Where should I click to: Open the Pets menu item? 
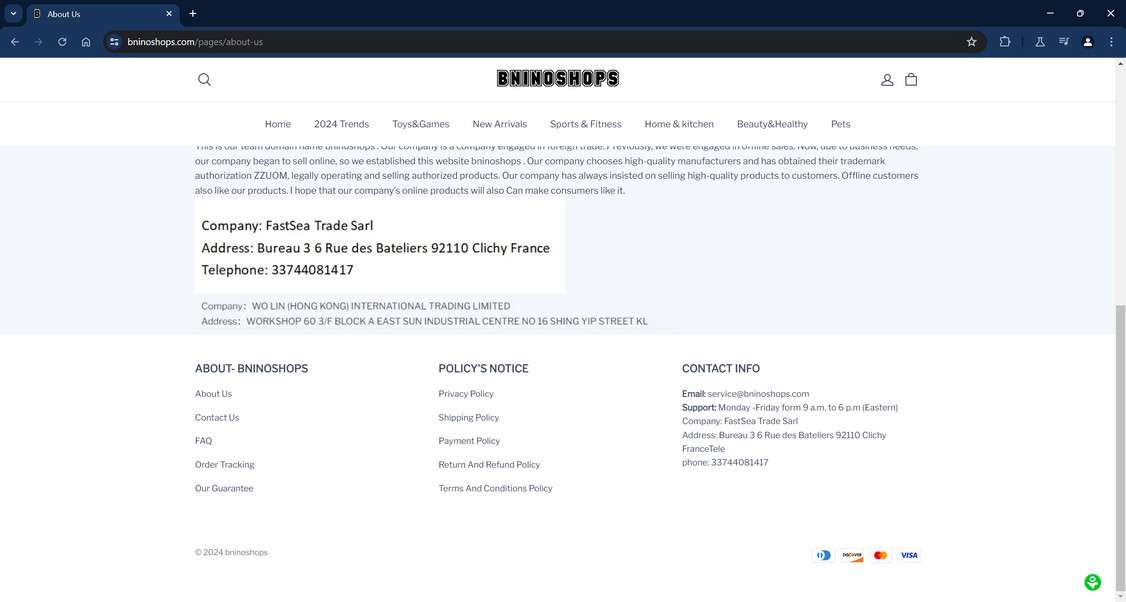click(841, 124)
